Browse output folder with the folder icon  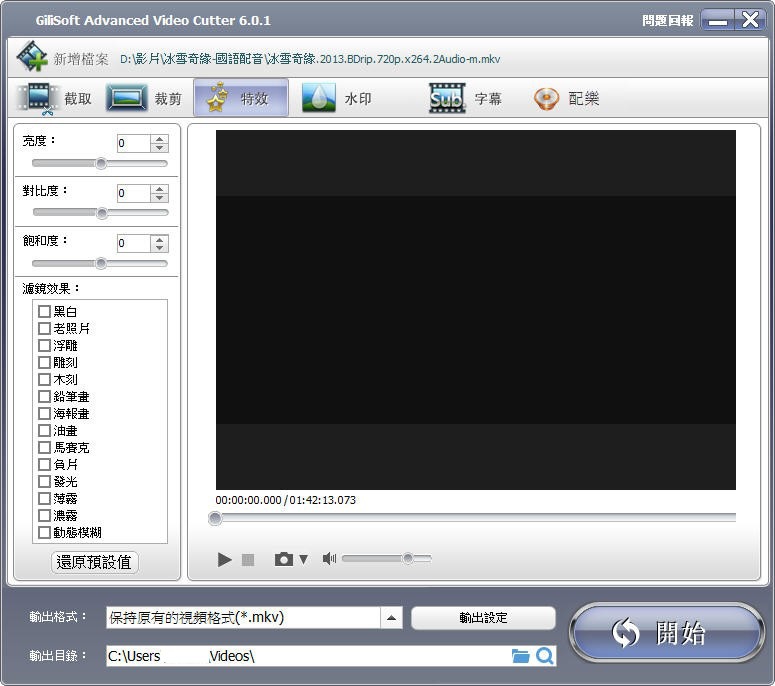coord(520,656)
